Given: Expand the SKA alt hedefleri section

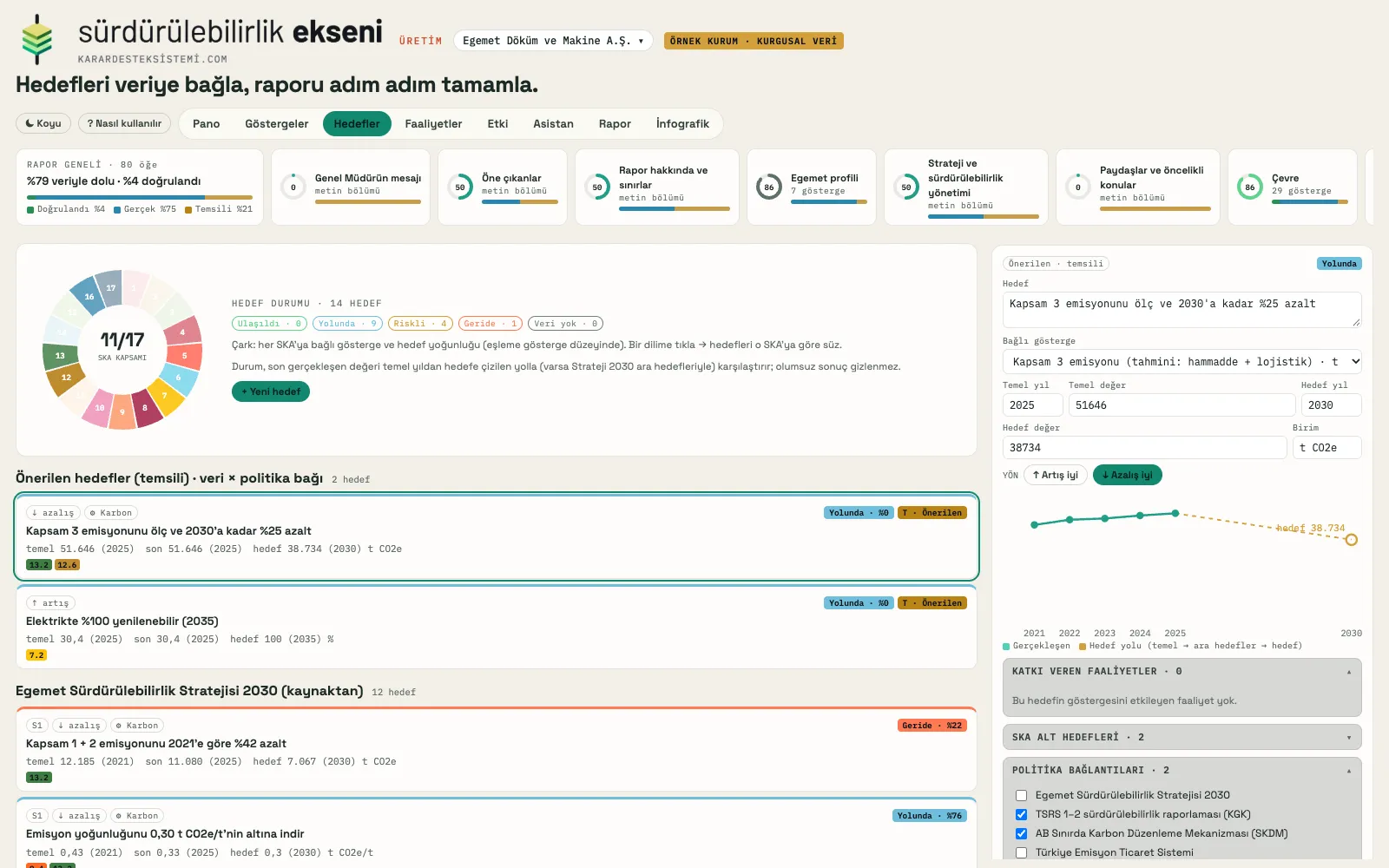Looking at the screenshot, I should 1182,737.
